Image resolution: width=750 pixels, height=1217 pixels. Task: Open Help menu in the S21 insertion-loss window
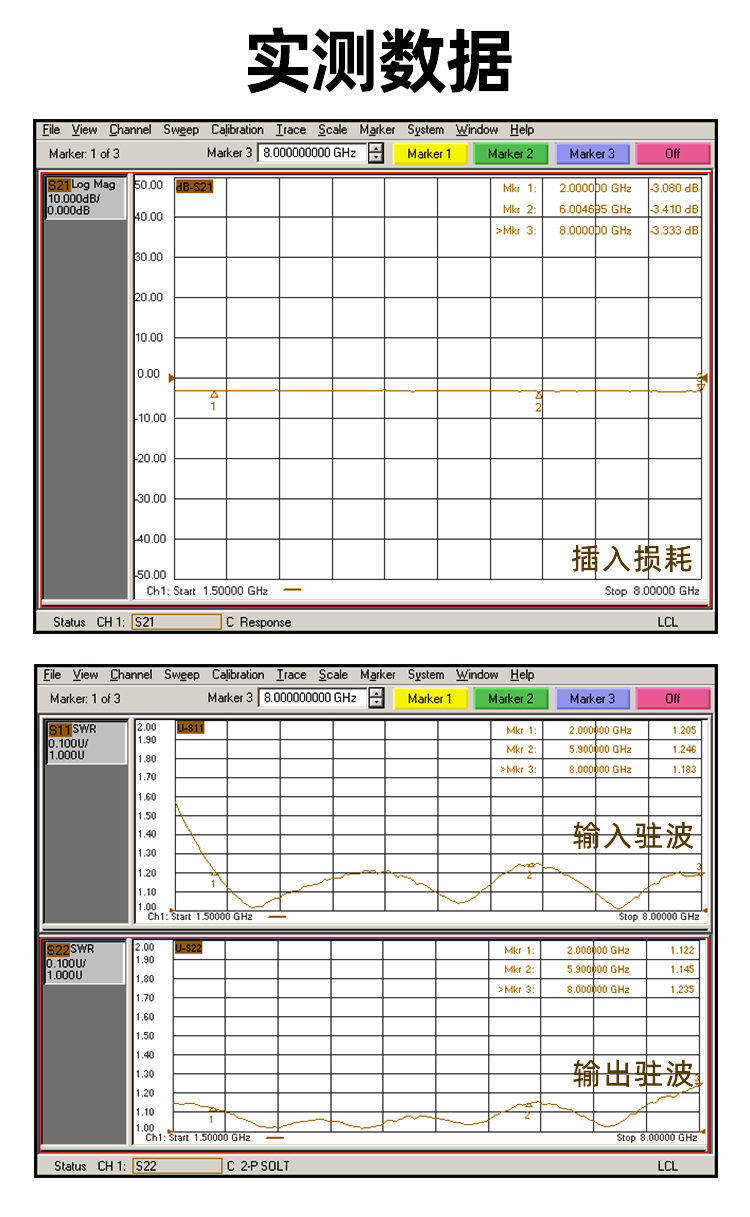point(522,130)
